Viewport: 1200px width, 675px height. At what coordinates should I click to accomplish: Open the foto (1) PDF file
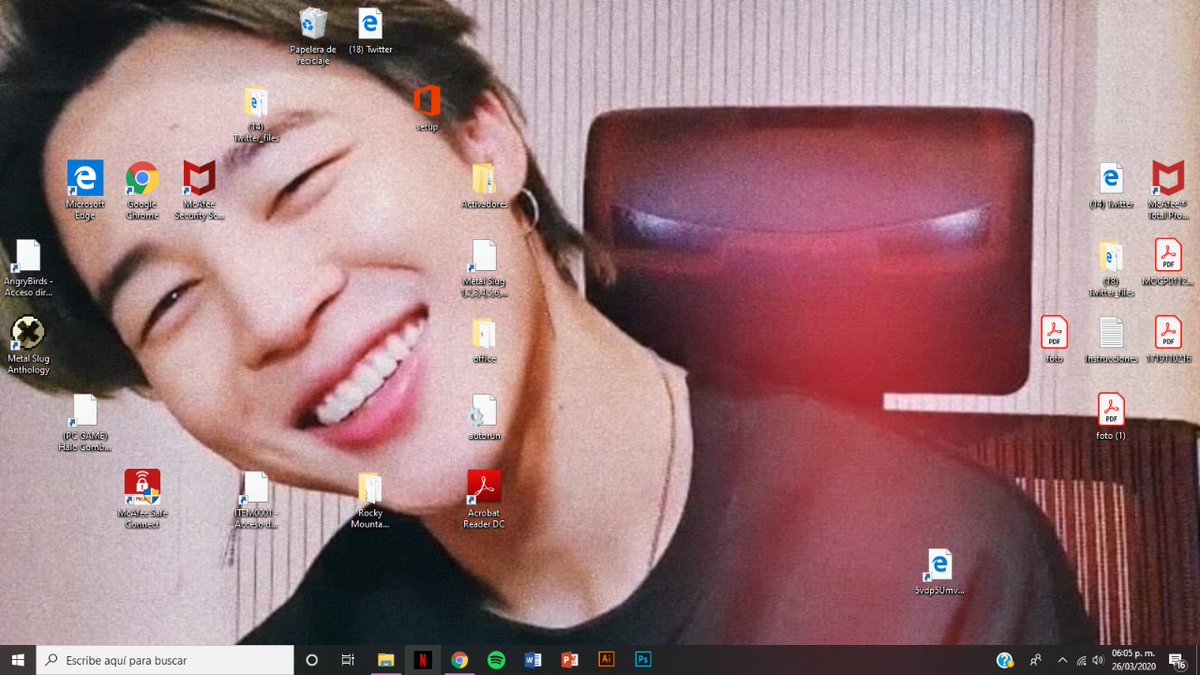coord(1111,410)
